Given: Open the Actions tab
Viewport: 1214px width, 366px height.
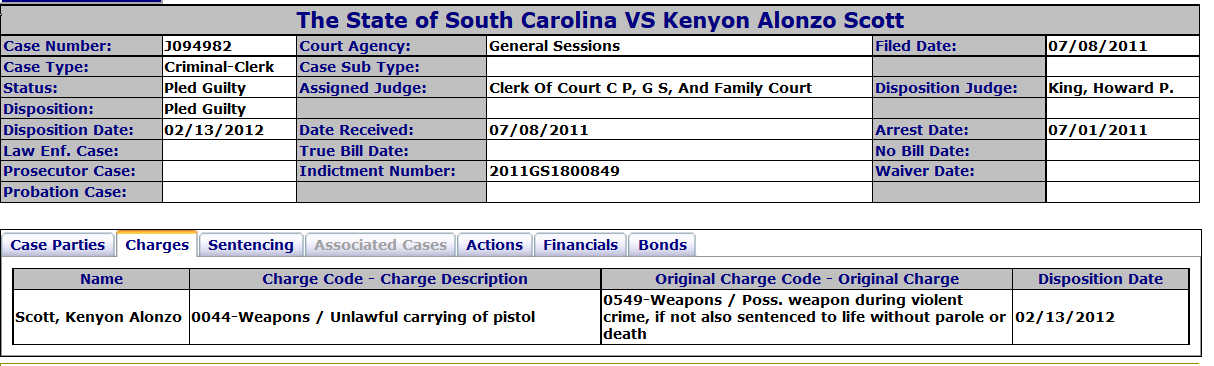Looking at the screenshot, I should pyautogui.click(x=495, y=245).
